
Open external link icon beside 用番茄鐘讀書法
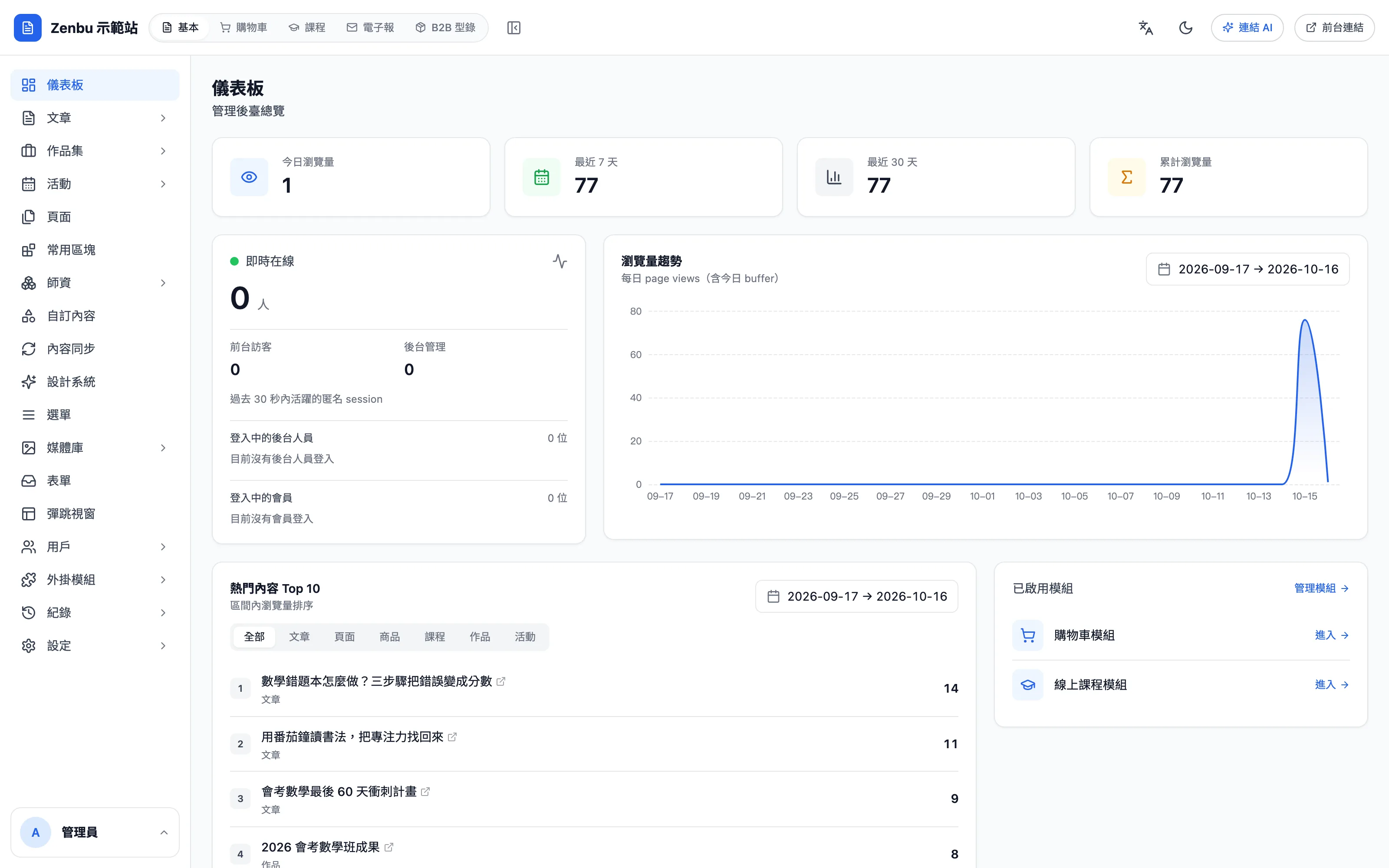452,736
